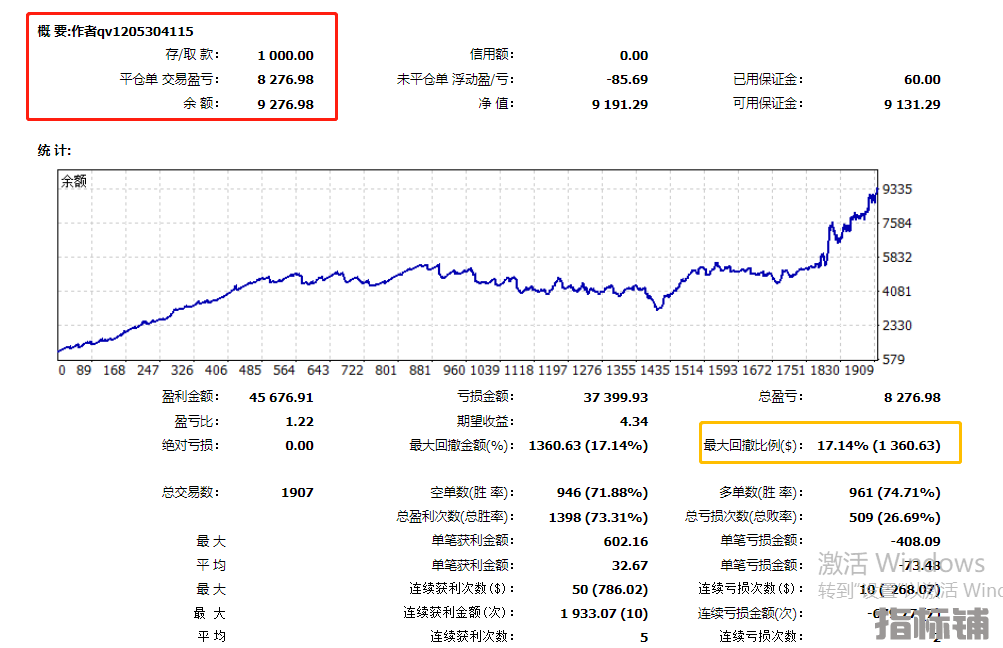Image resolution: width=1003 pixels, height=648 pixels.
Task: Click the 最大回撤金额(%) label
Action: pos(462,445)
